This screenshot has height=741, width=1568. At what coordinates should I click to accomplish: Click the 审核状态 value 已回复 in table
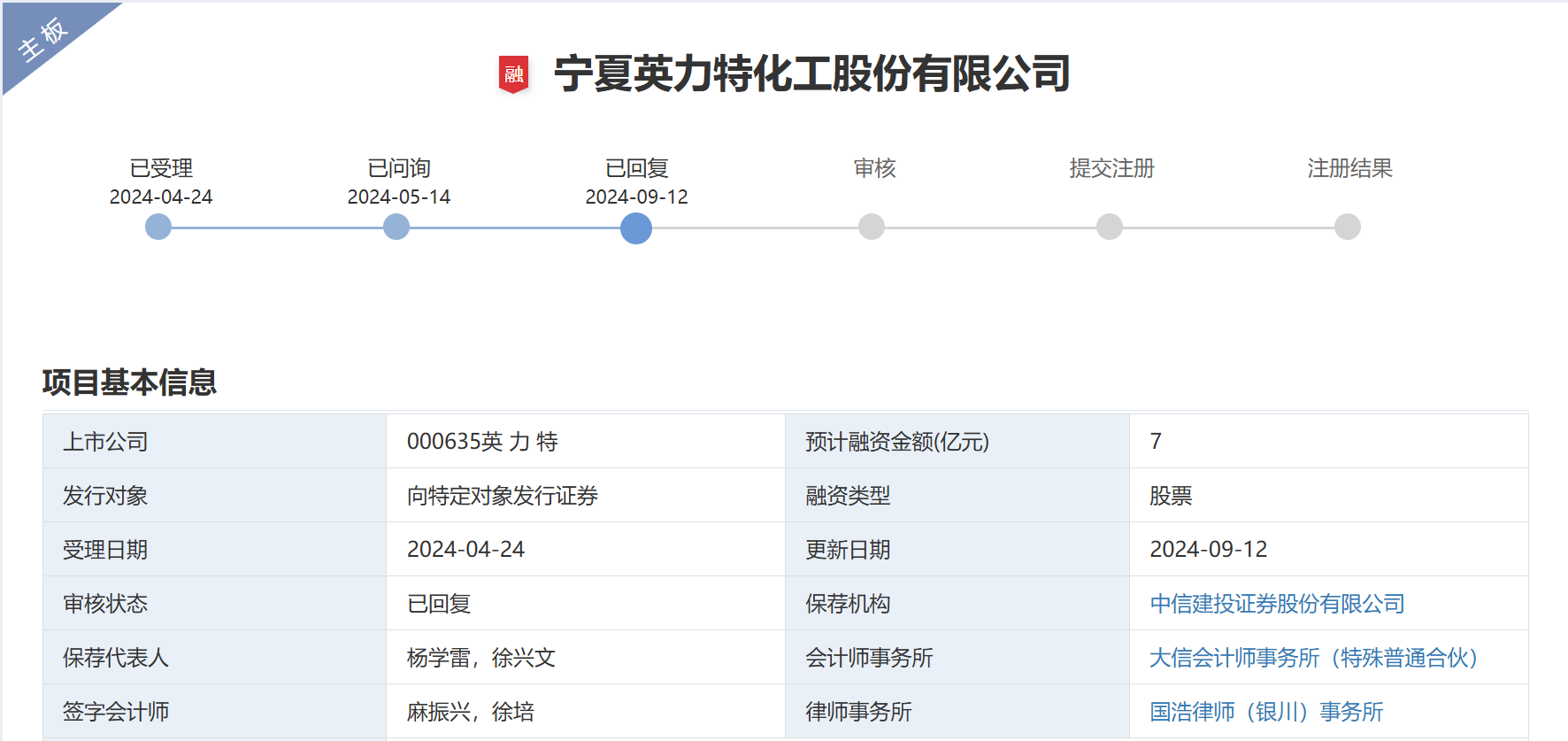[439, 604]
